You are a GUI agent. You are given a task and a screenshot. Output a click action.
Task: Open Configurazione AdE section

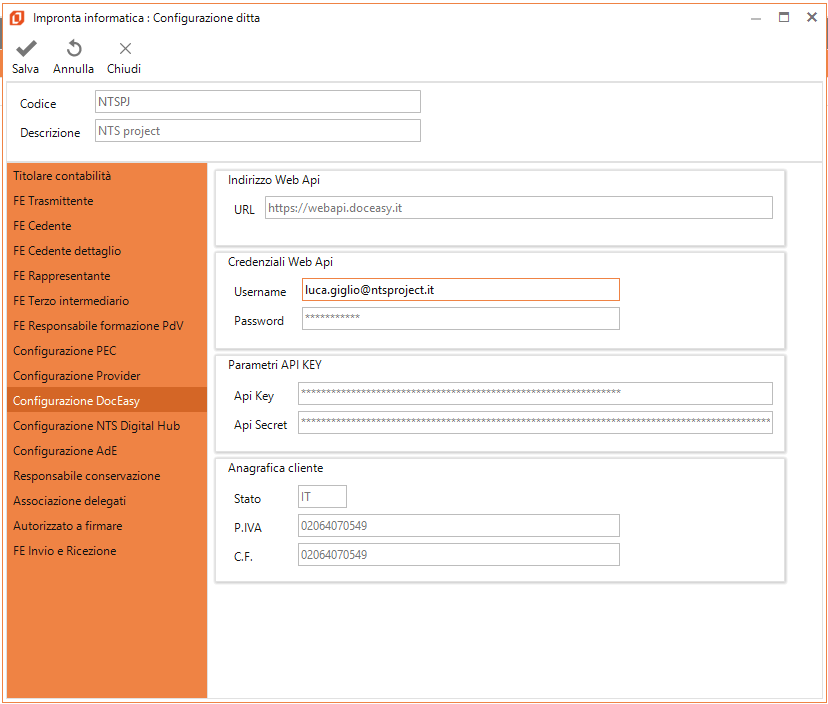coord(65,451)
